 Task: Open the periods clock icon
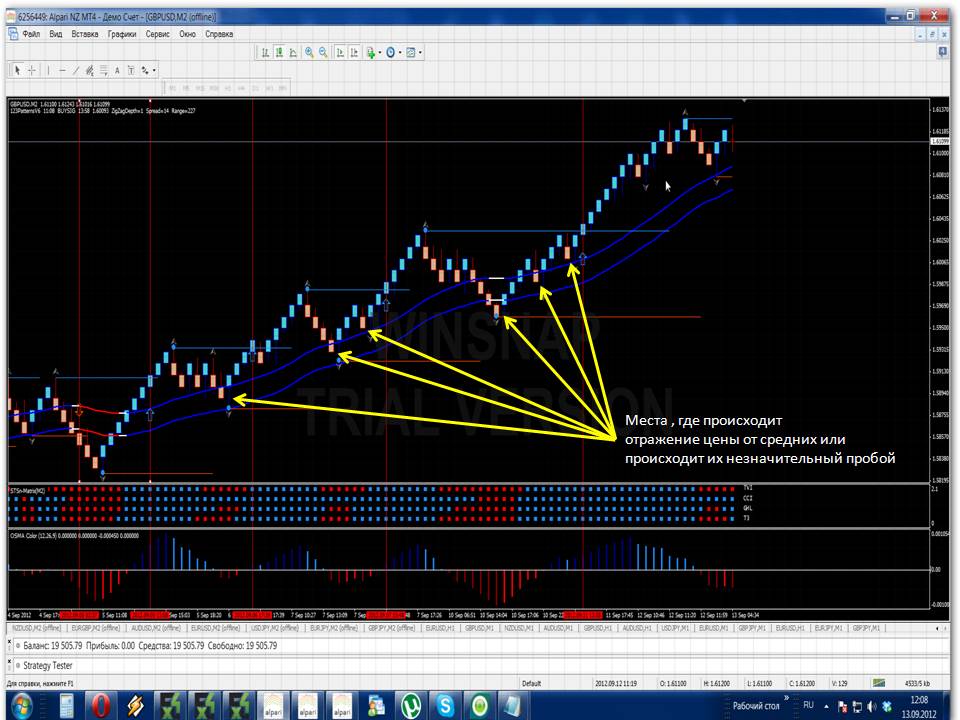[x=391, y=53]
